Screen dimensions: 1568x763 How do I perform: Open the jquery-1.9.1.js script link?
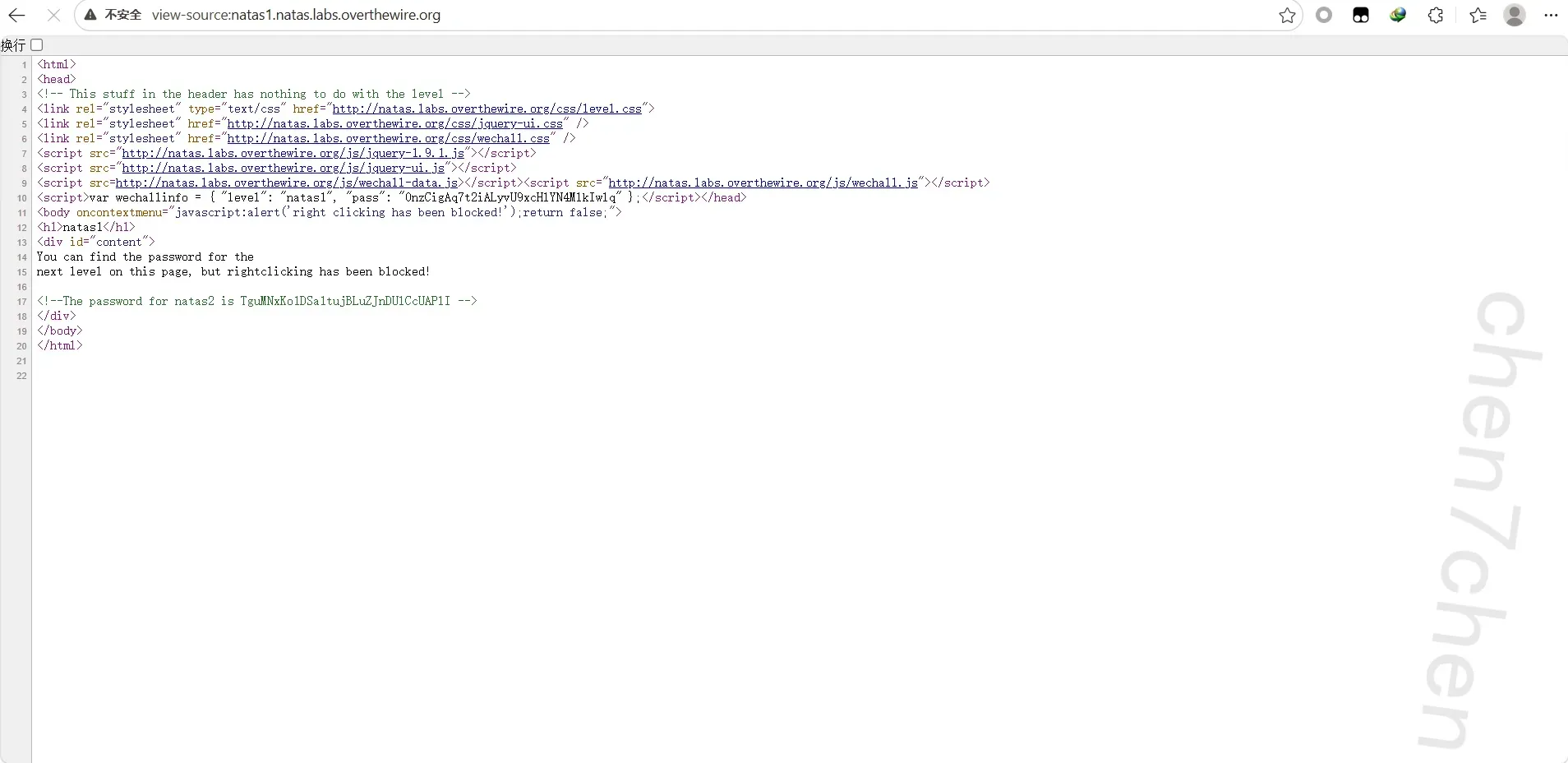293,154
